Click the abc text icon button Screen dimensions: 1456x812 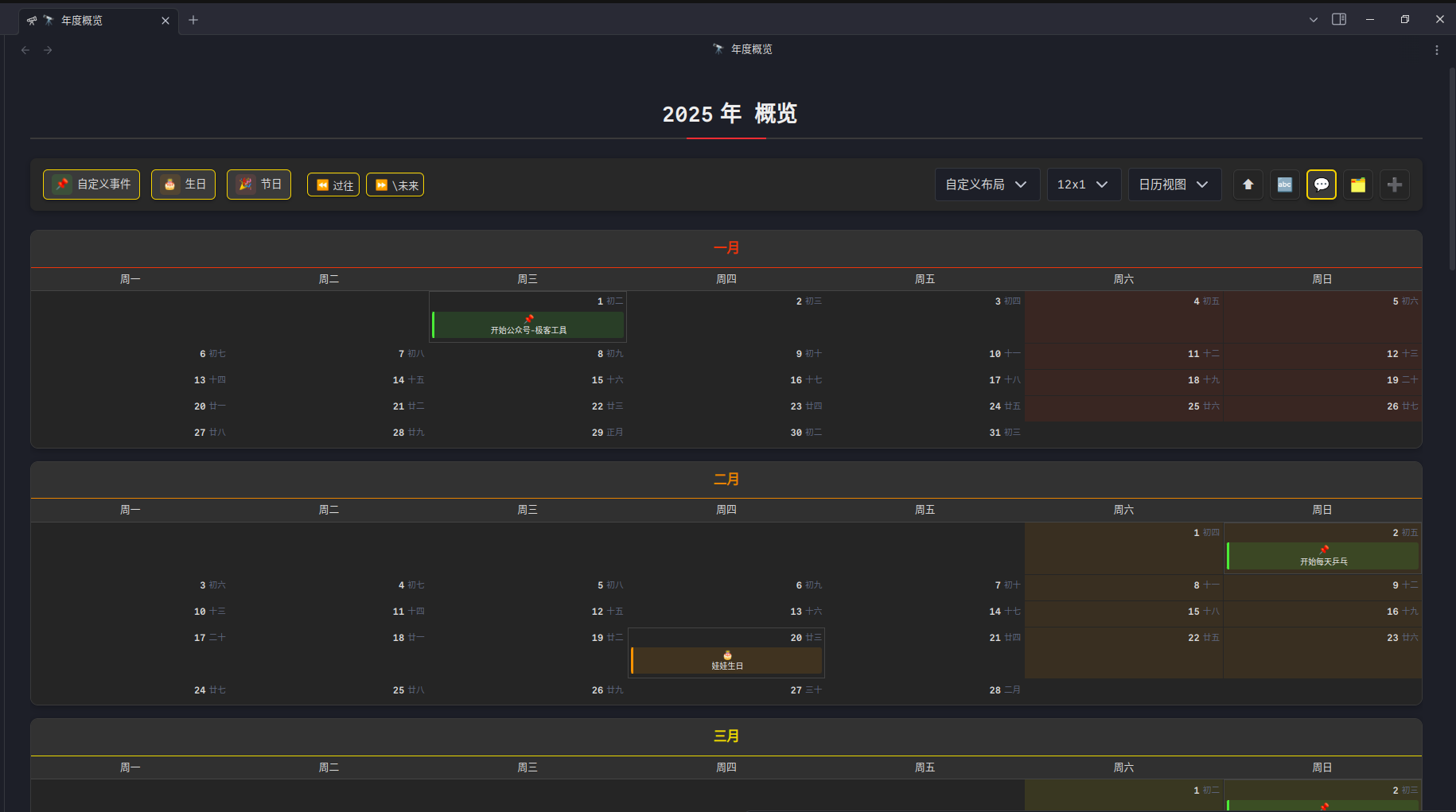click(x=1284, y=185)
